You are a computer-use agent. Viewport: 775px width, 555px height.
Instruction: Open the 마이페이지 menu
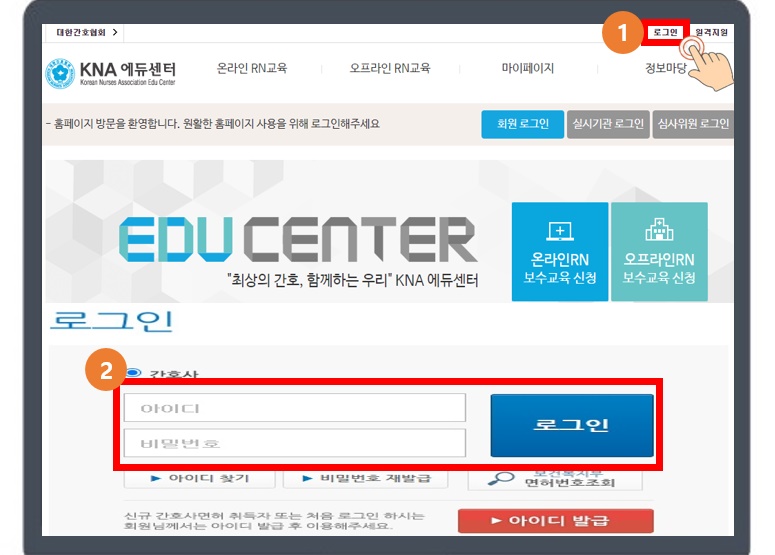coord(527,68)
